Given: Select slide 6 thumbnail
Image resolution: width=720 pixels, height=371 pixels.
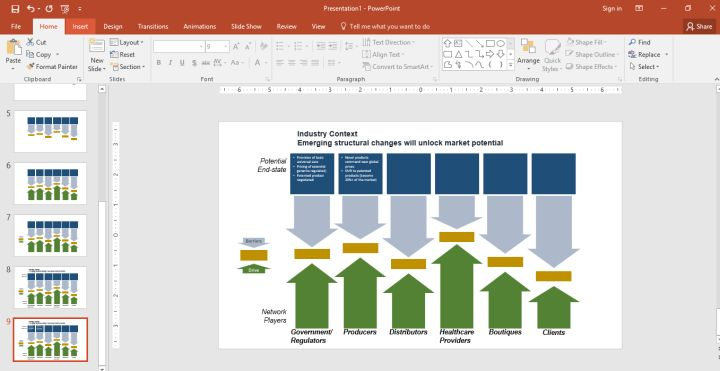Looking at the screenshot, I should click(x=50, y=183).
